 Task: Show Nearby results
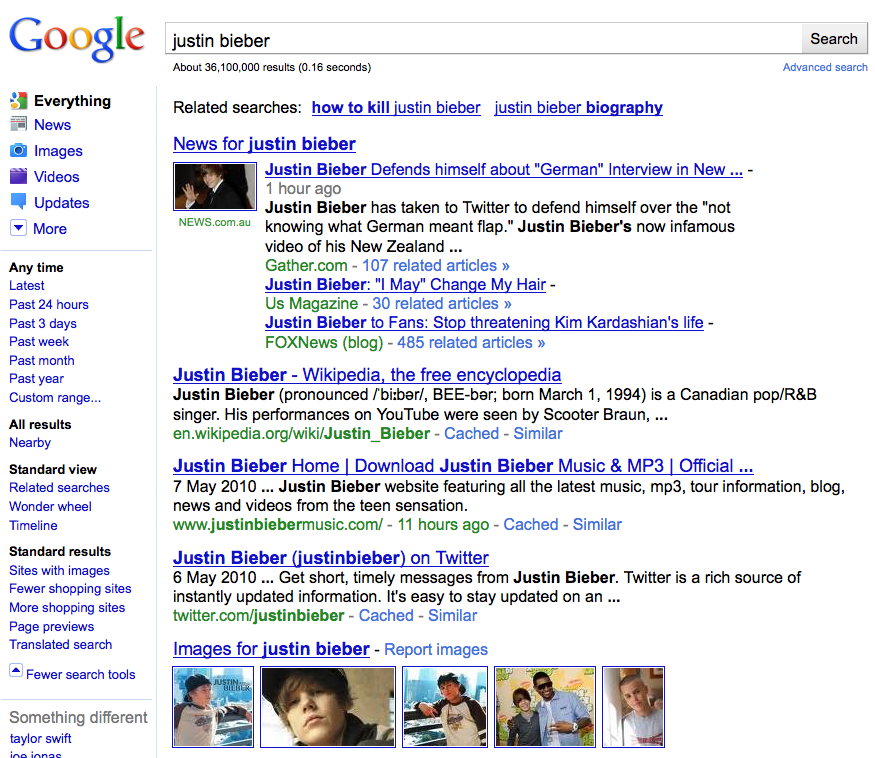point(30,443)
